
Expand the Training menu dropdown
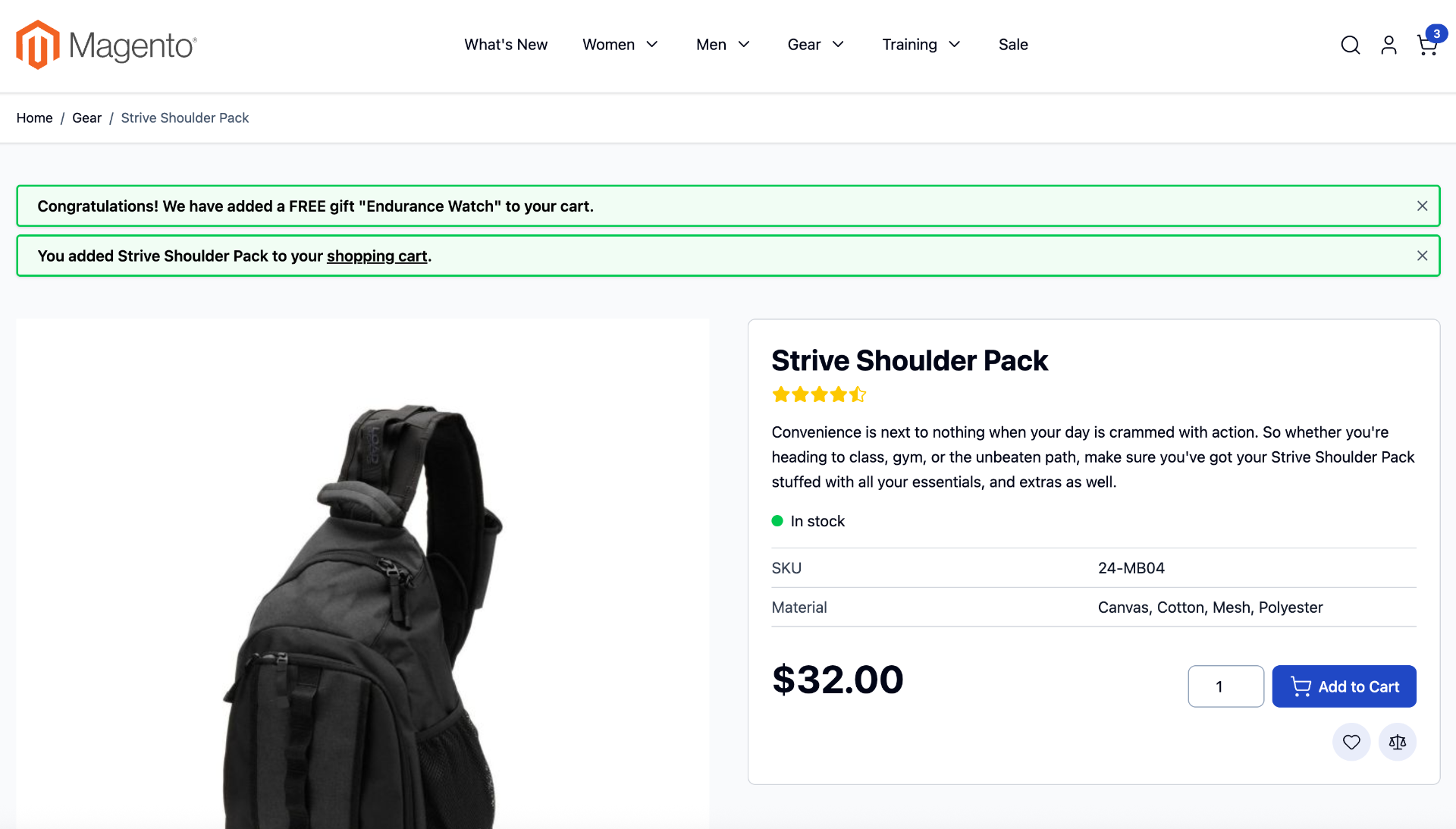[921, 45]
